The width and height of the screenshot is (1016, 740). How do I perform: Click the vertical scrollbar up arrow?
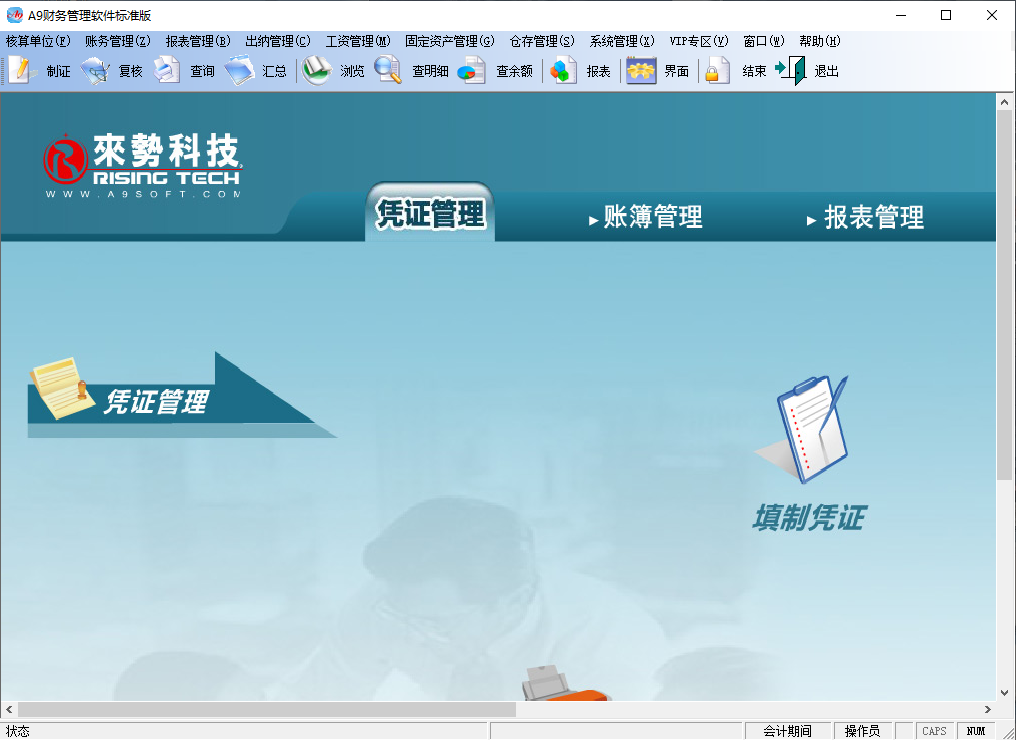coord(1004,102)
